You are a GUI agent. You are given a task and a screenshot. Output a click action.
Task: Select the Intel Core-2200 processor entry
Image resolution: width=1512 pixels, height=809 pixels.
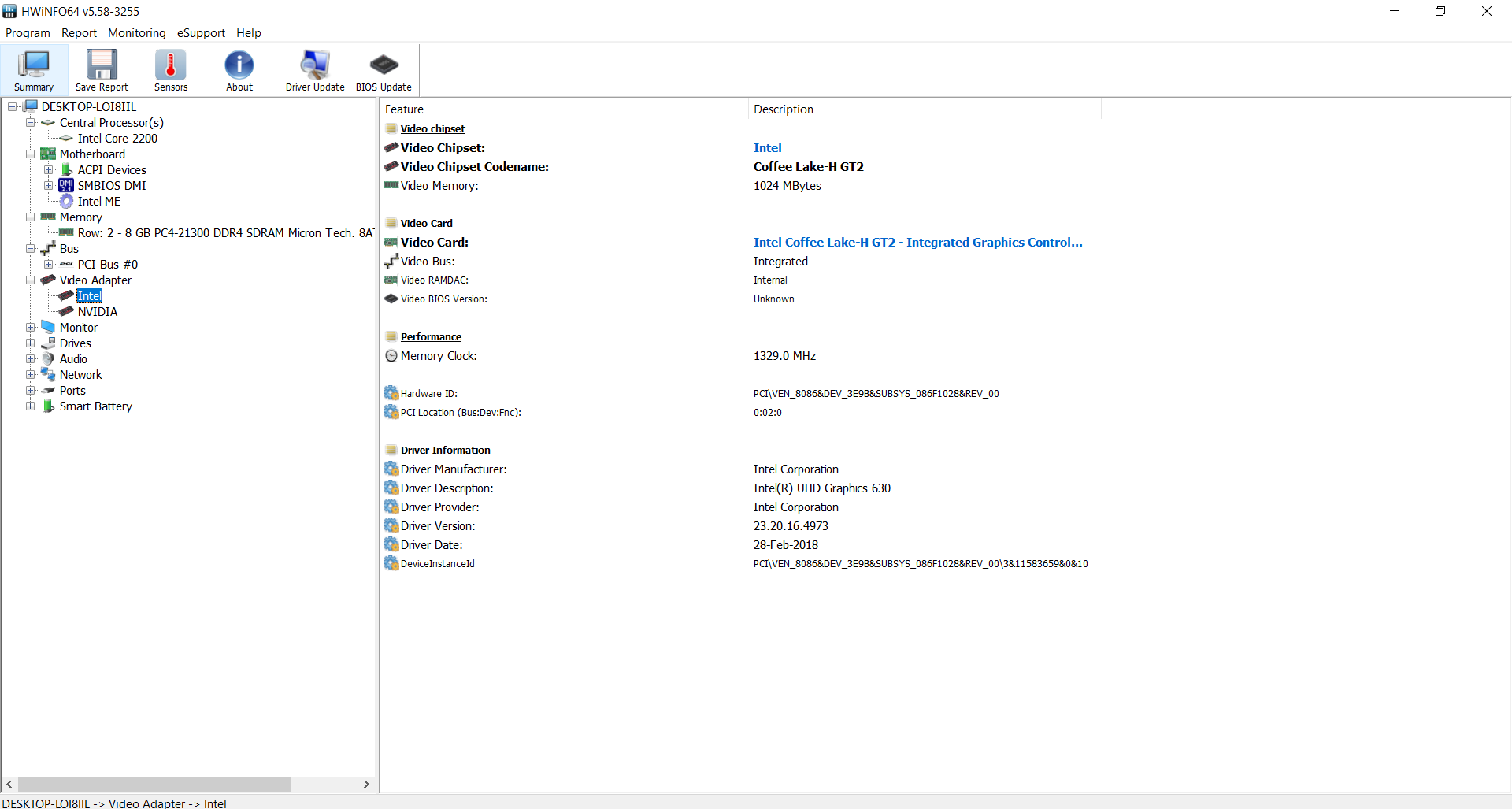pyautogui.click(x=117, y=139)
